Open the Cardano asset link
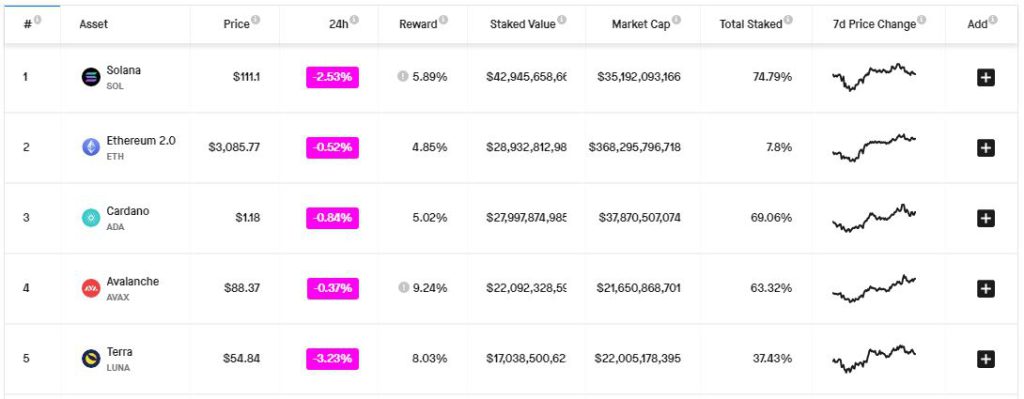Viewport: 1024px width, 399px height. pyautogui.click(x=128, y=211)
